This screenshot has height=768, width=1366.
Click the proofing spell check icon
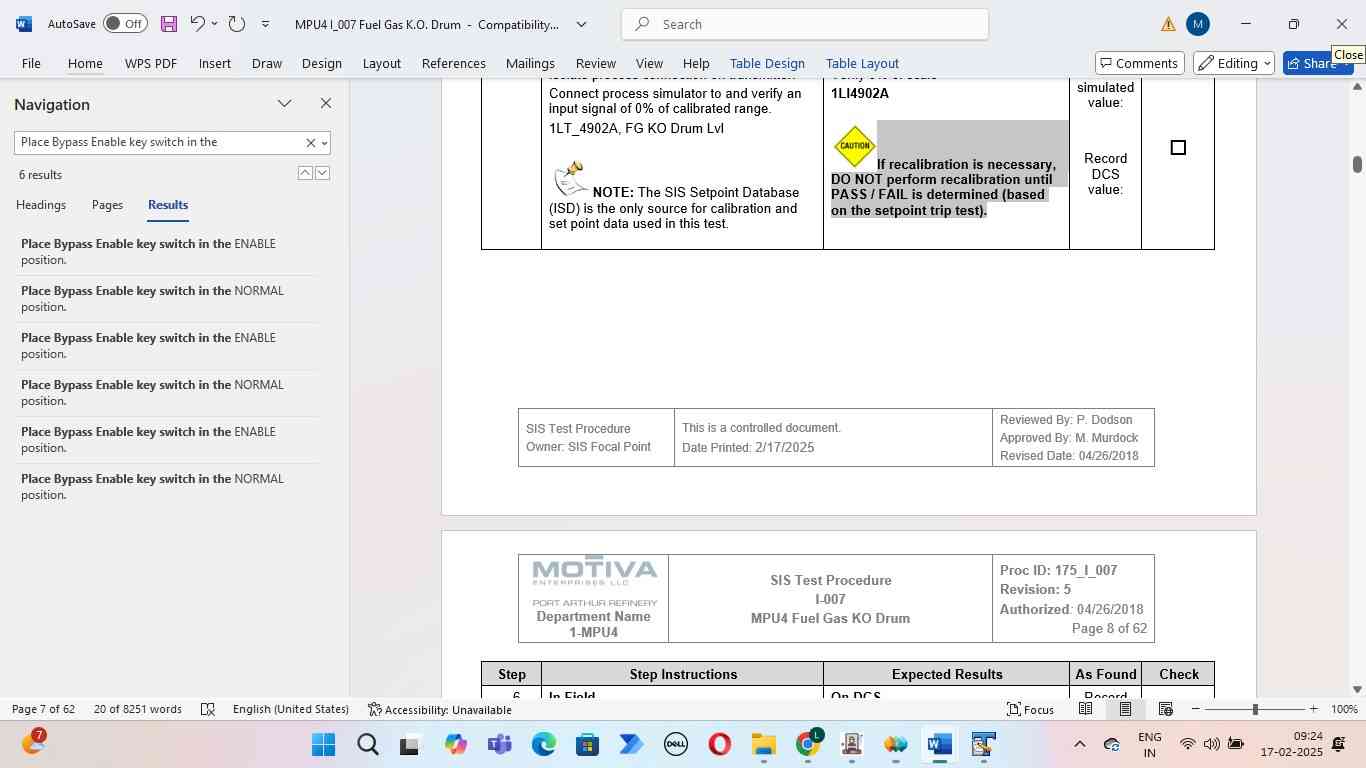pyautogui.click(x=208, y=709)
